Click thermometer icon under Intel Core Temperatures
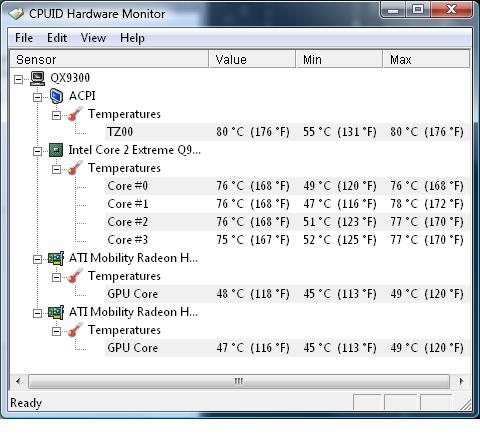Viewport: 480px width, 440px height. [x=75, y=168]
